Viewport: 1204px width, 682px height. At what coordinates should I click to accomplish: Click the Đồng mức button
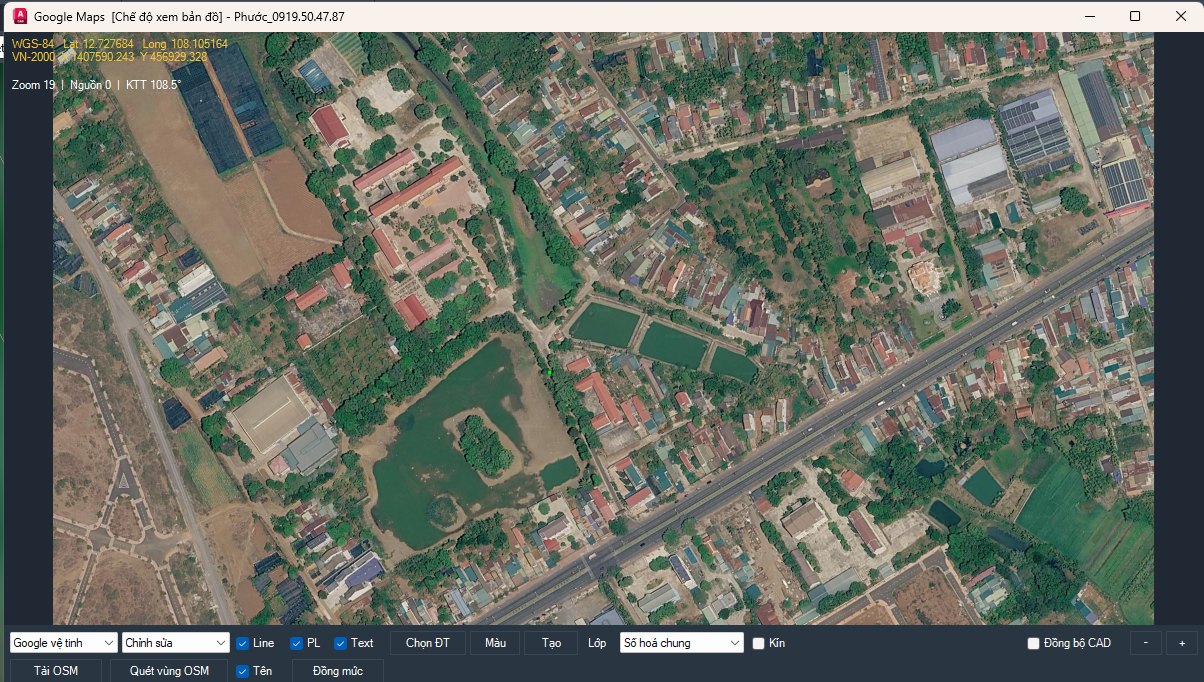[x=338, y=670]
